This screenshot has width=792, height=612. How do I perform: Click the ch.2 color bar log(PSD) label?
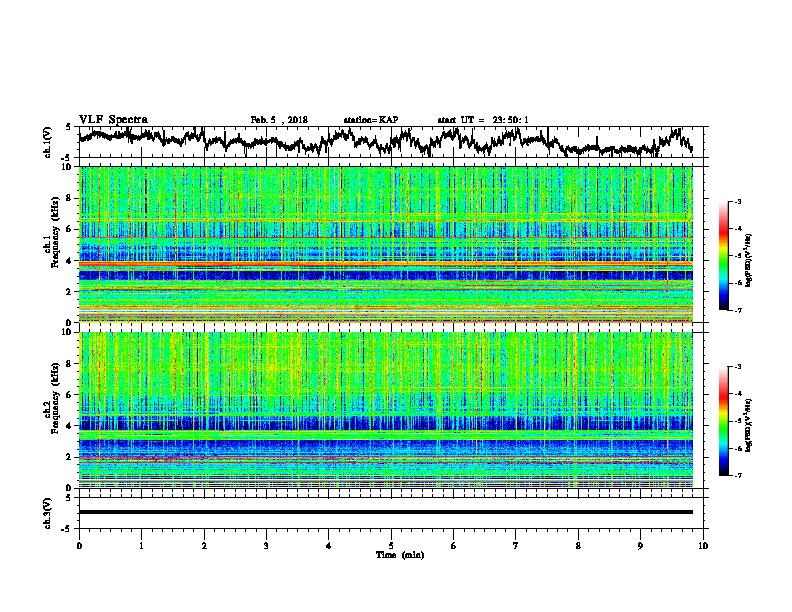coord(749,426)
